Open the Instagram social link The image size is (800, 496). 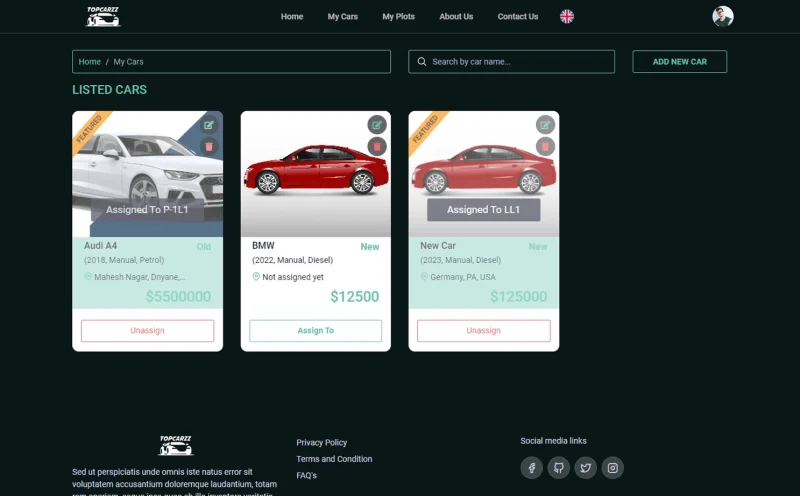coord(612,467)
